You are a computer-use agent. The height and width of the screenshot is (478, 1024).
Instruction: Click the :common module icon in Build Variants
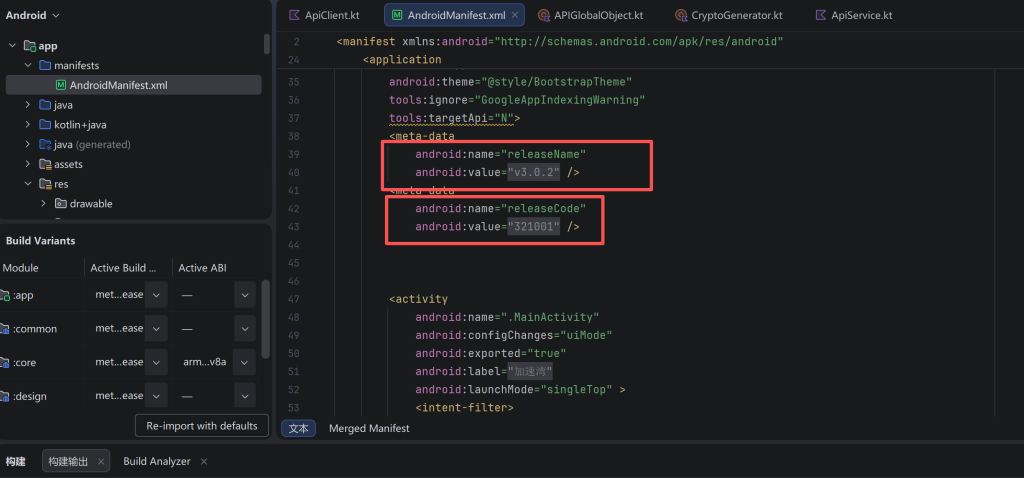coord(4,328)
